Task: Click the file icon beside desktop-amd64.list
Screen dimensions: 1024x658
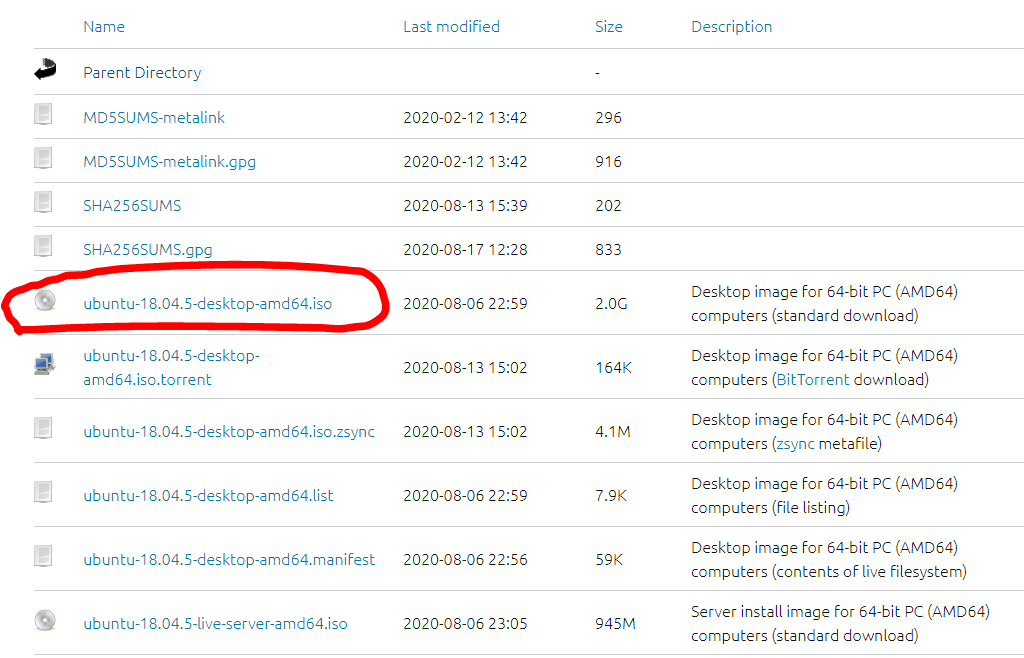Action: click(x=43, y=492)
